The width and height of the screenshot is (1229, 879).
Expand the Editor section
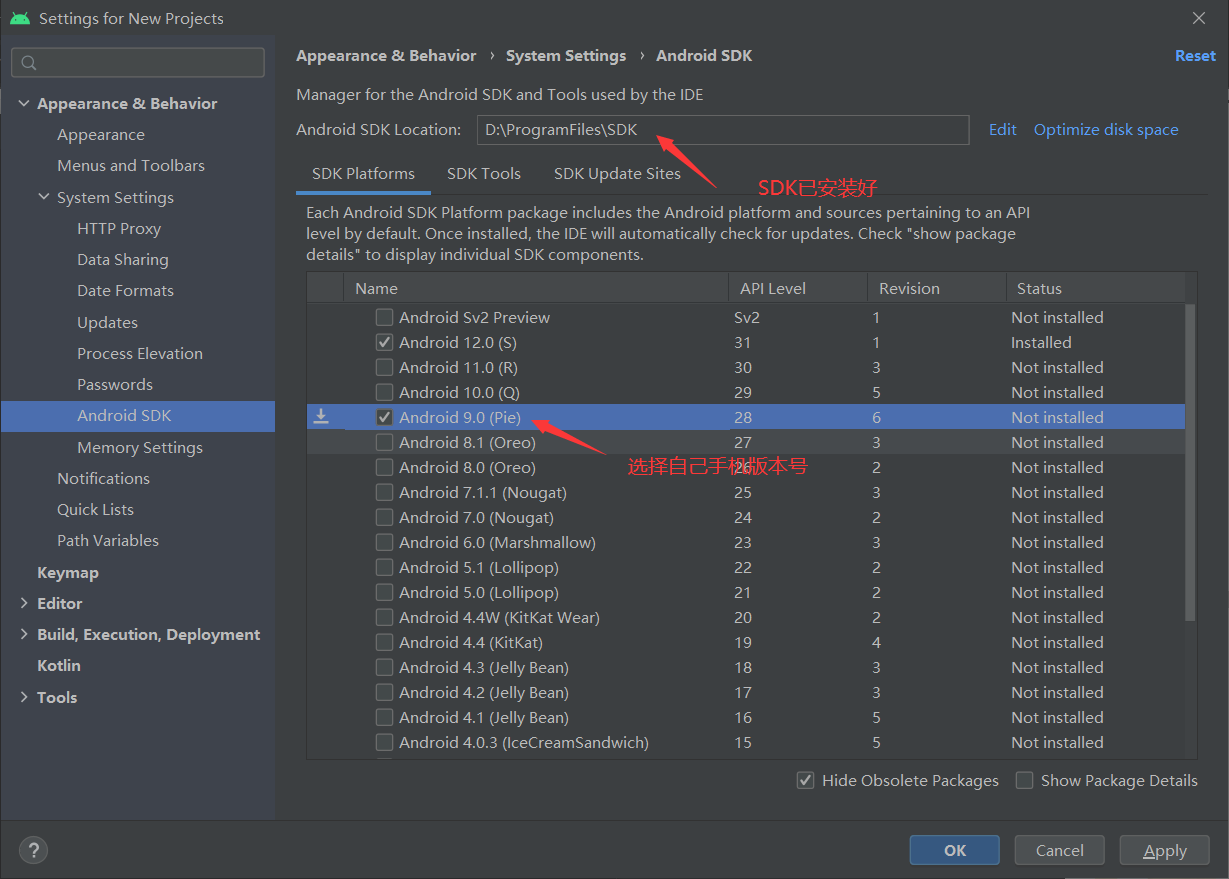click(23, 603)
